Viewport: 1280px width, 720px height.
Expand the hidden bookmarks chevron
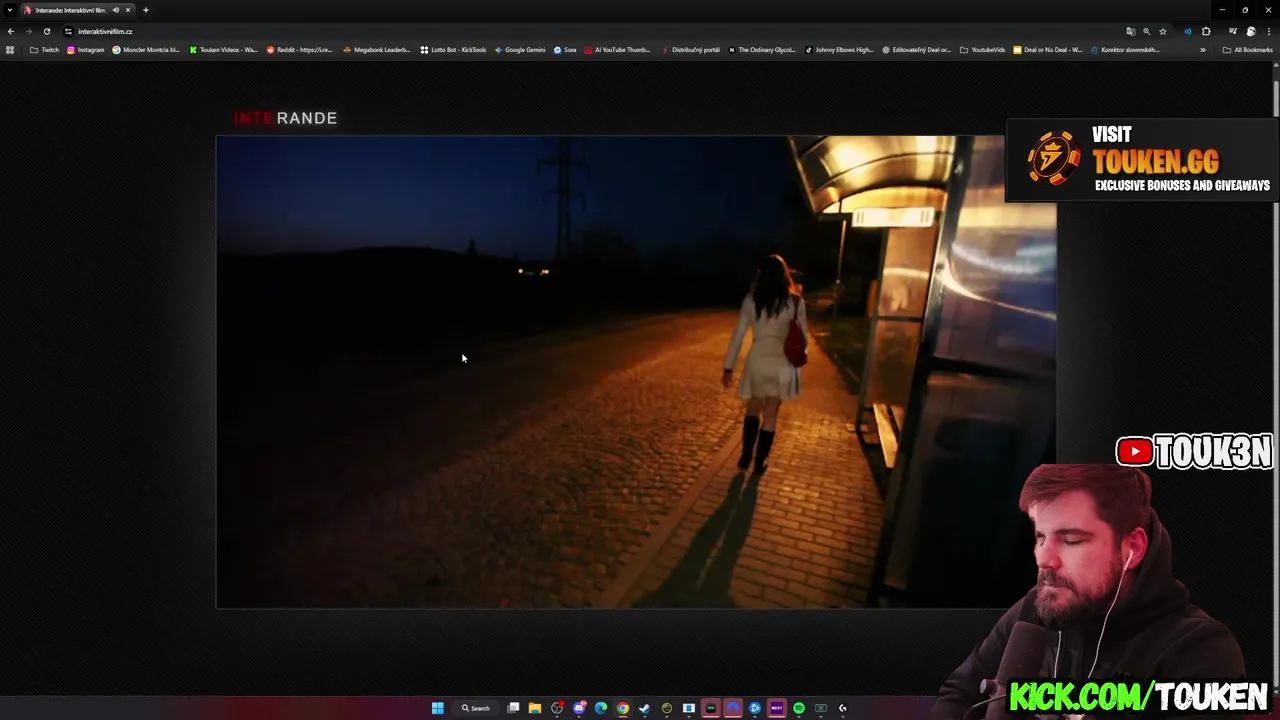coord(1202,49)
